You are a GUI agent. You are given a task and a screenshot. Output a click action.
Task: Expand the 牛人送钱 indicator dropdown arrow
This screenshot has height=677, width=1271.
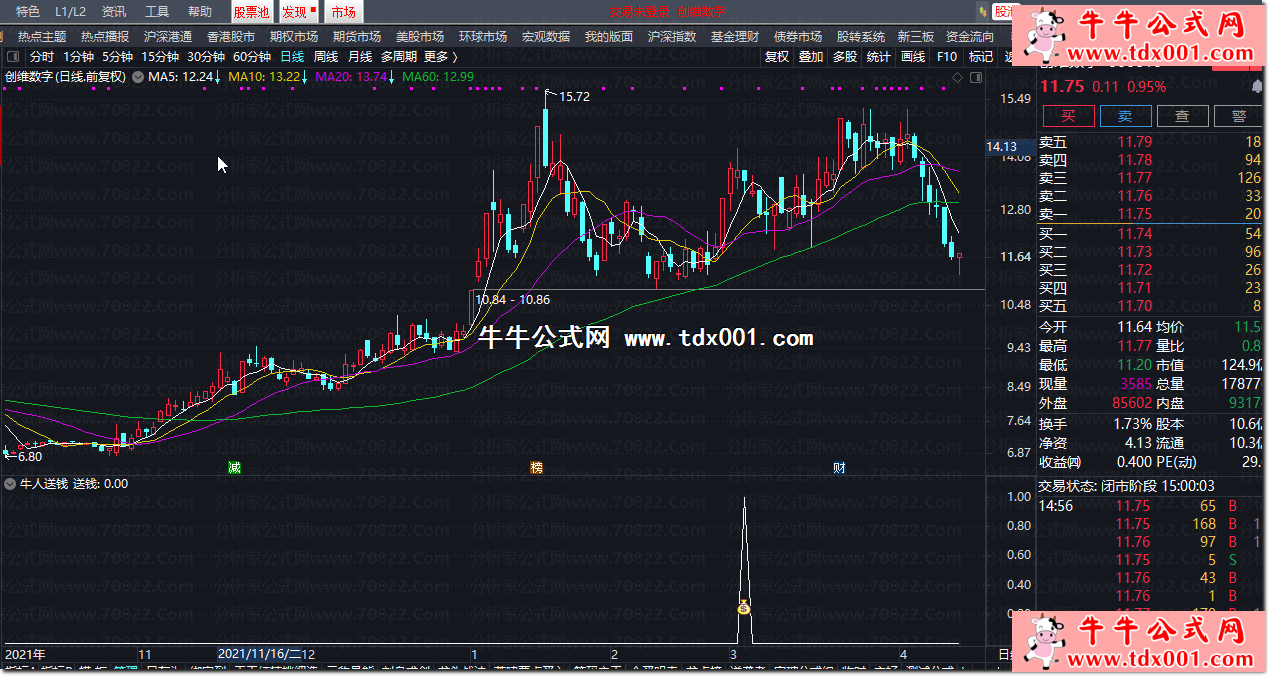(10, 484)
